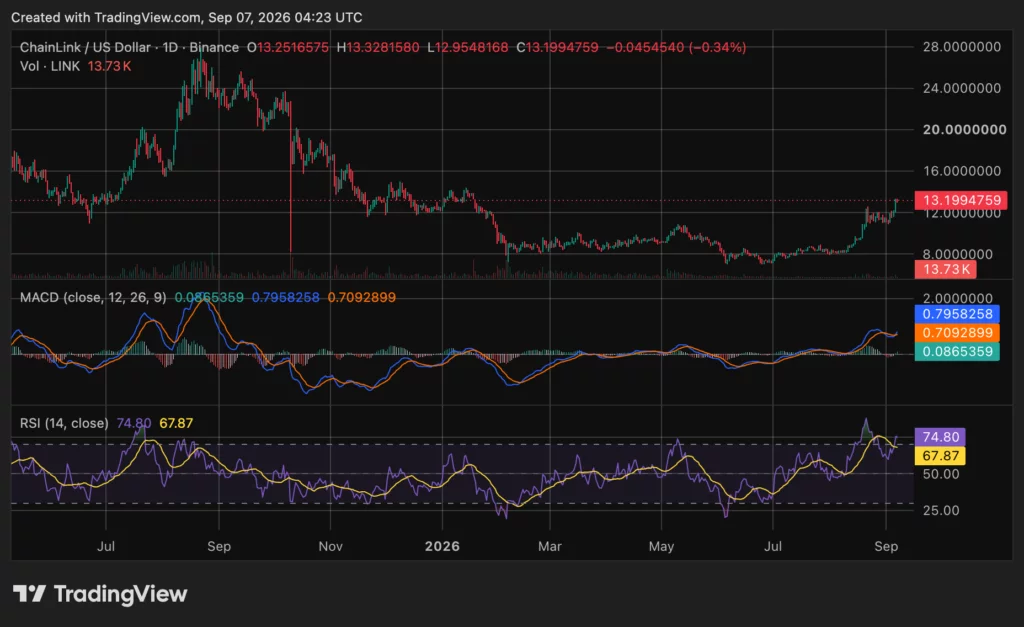
Task: Click MACD line value 0.7958258 in legend
Action: [285, 297]
